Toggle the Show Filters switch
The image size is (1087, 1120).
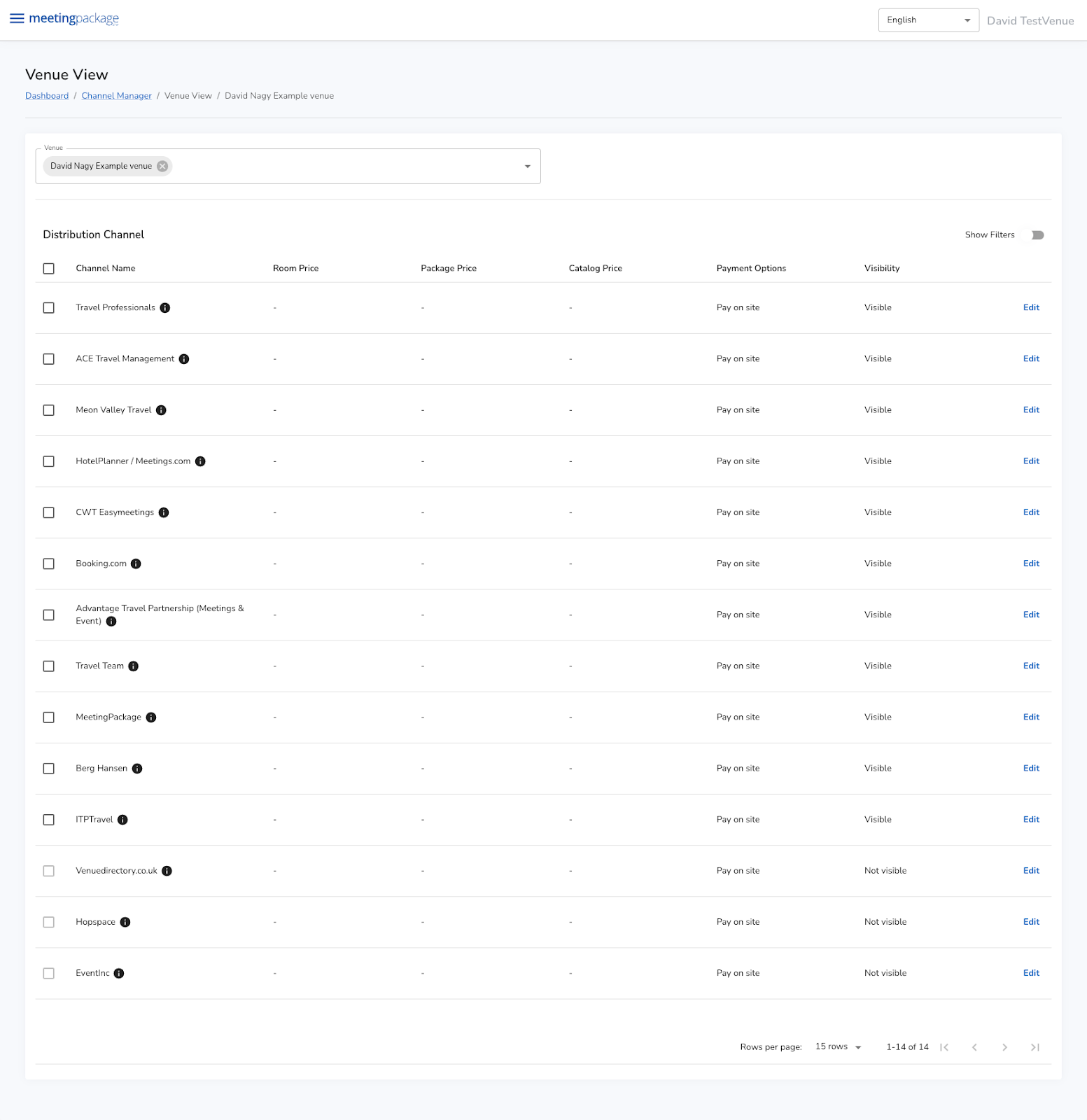pyautogui.click(x=1035, y=235)
